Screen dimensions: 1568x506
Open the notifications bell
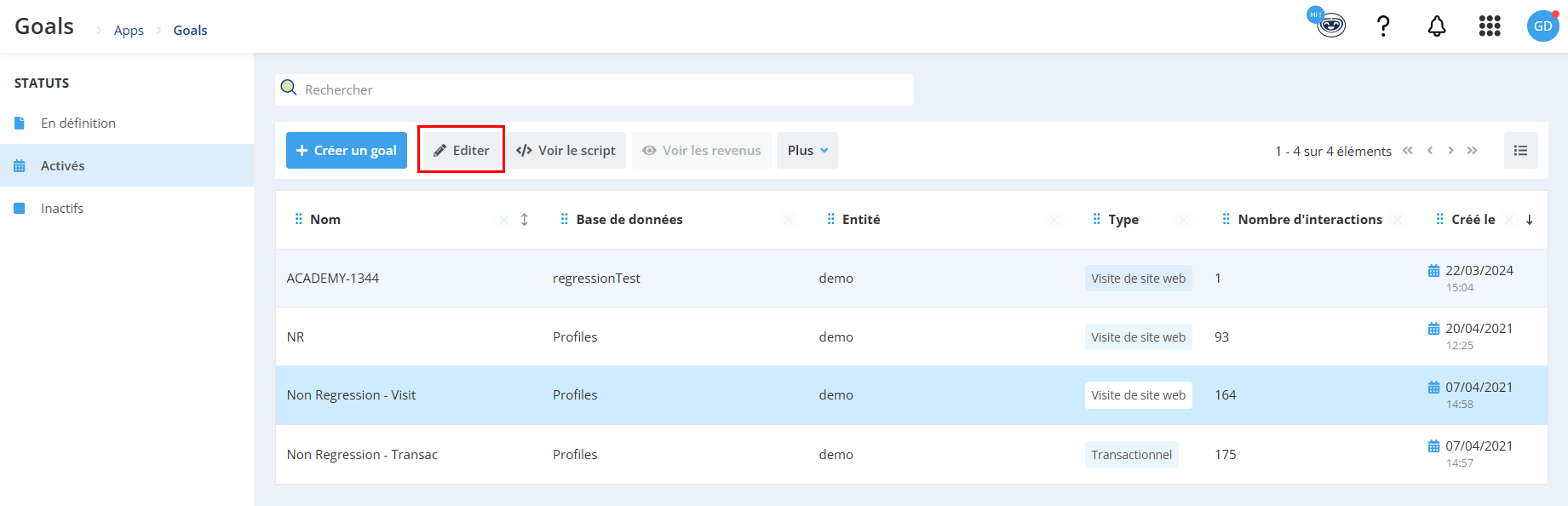coord(1437,26)
